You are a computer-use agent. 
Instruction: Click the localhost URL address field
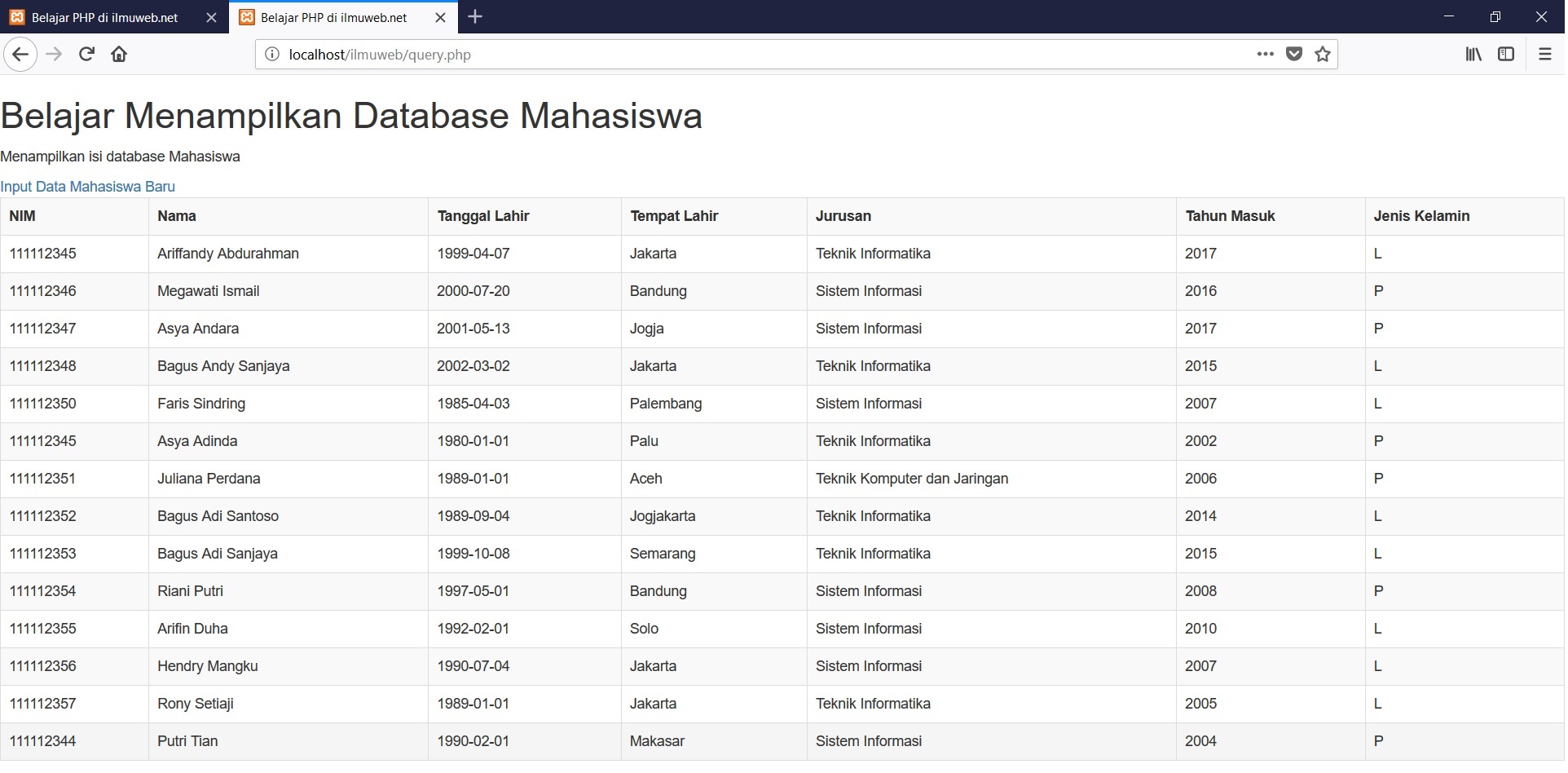pos(733,55)
